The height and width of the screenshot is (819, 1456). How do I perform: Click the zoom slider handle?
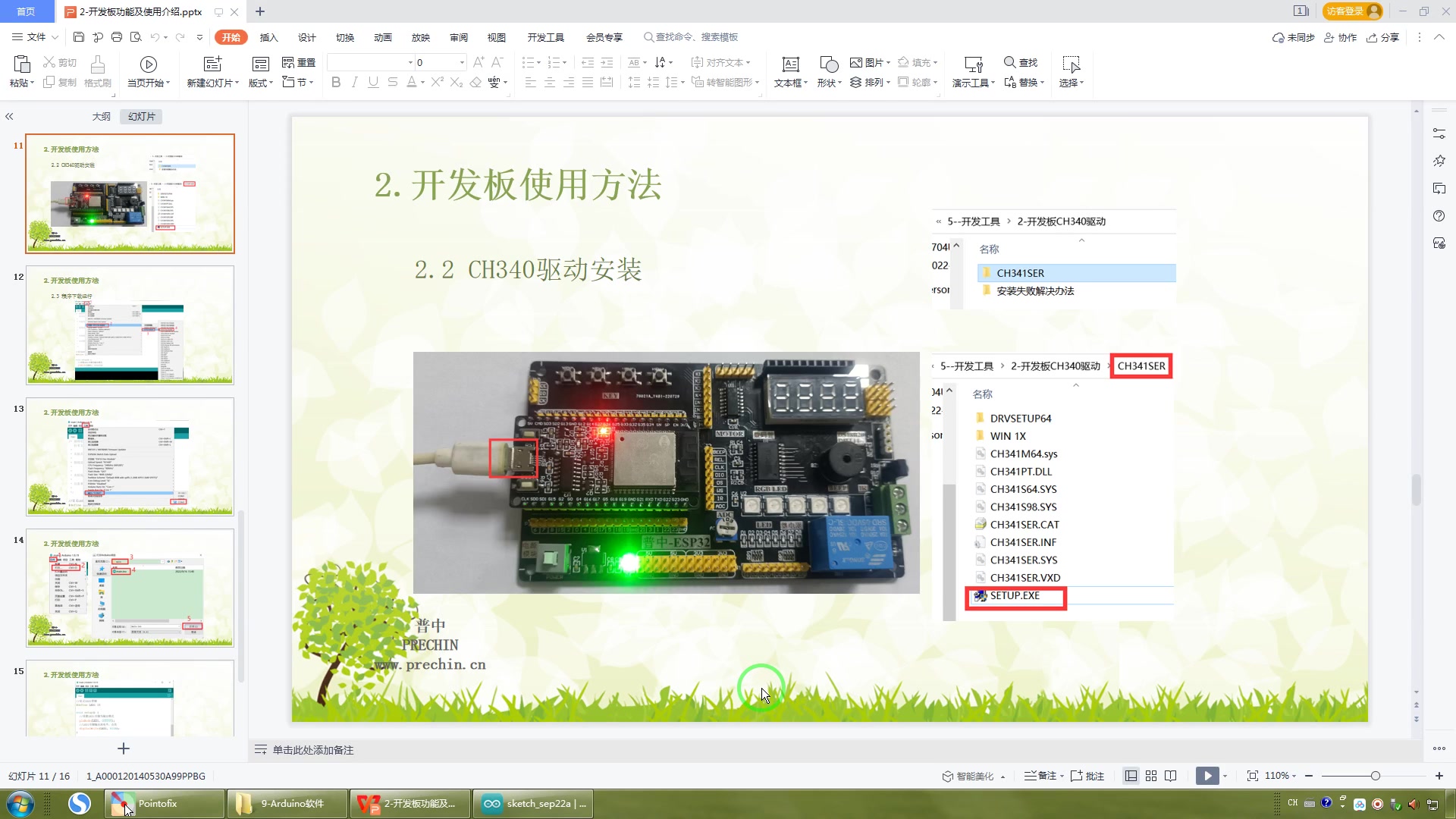1375,776
